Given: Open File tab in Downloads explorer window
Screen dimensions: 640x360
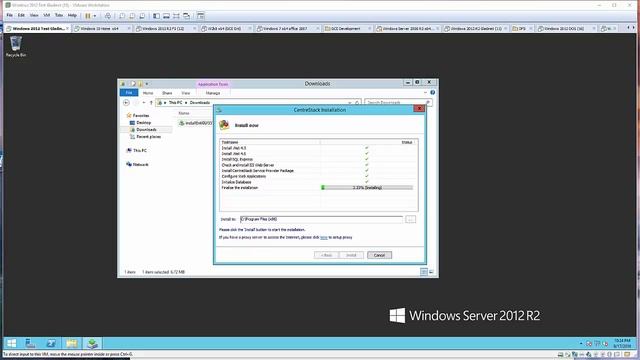Looking at the screenshot, I should [129, 93].
